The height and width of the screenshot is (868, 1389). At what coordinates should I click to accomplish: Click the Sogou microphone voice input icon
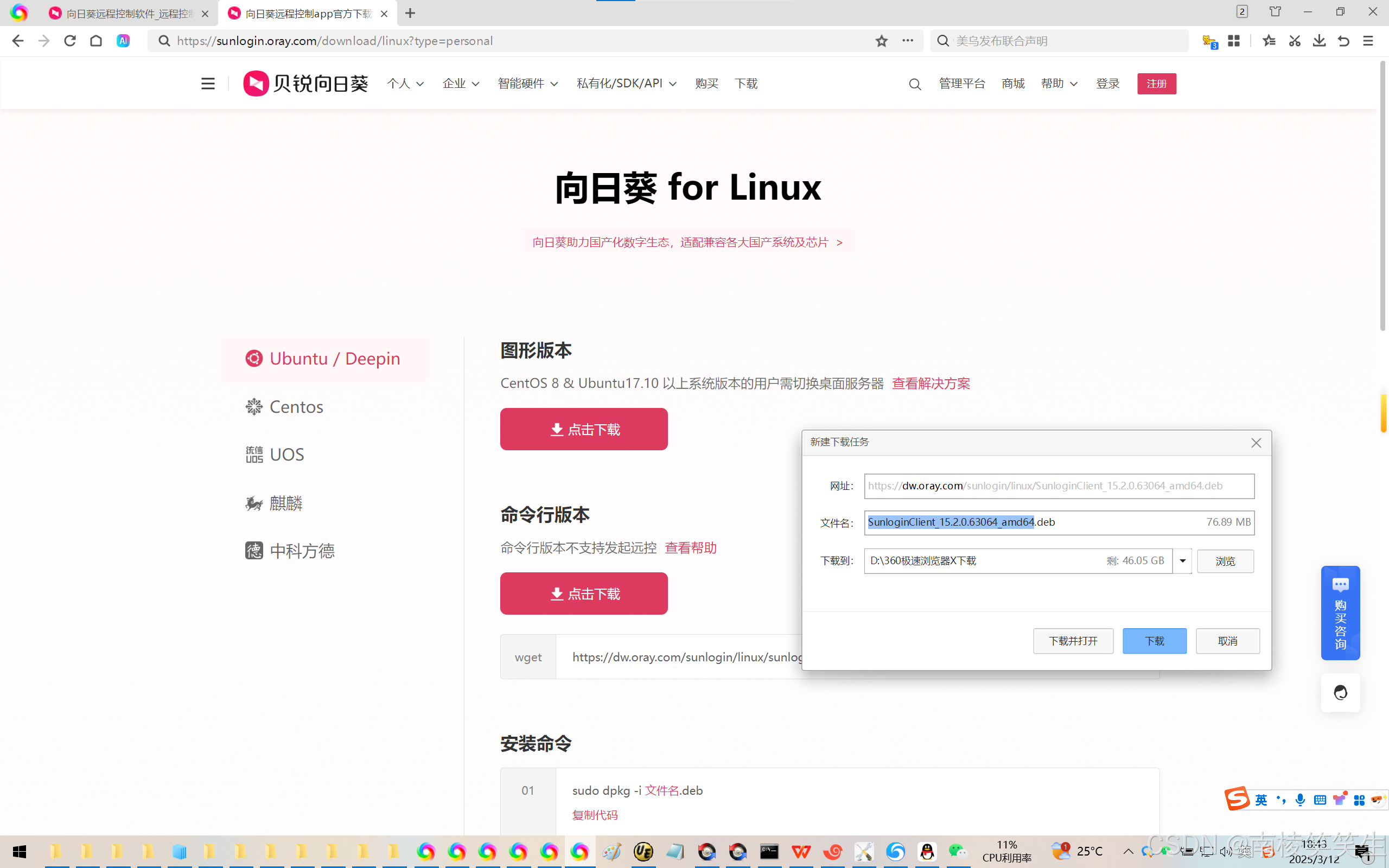tap(1300, 800)
